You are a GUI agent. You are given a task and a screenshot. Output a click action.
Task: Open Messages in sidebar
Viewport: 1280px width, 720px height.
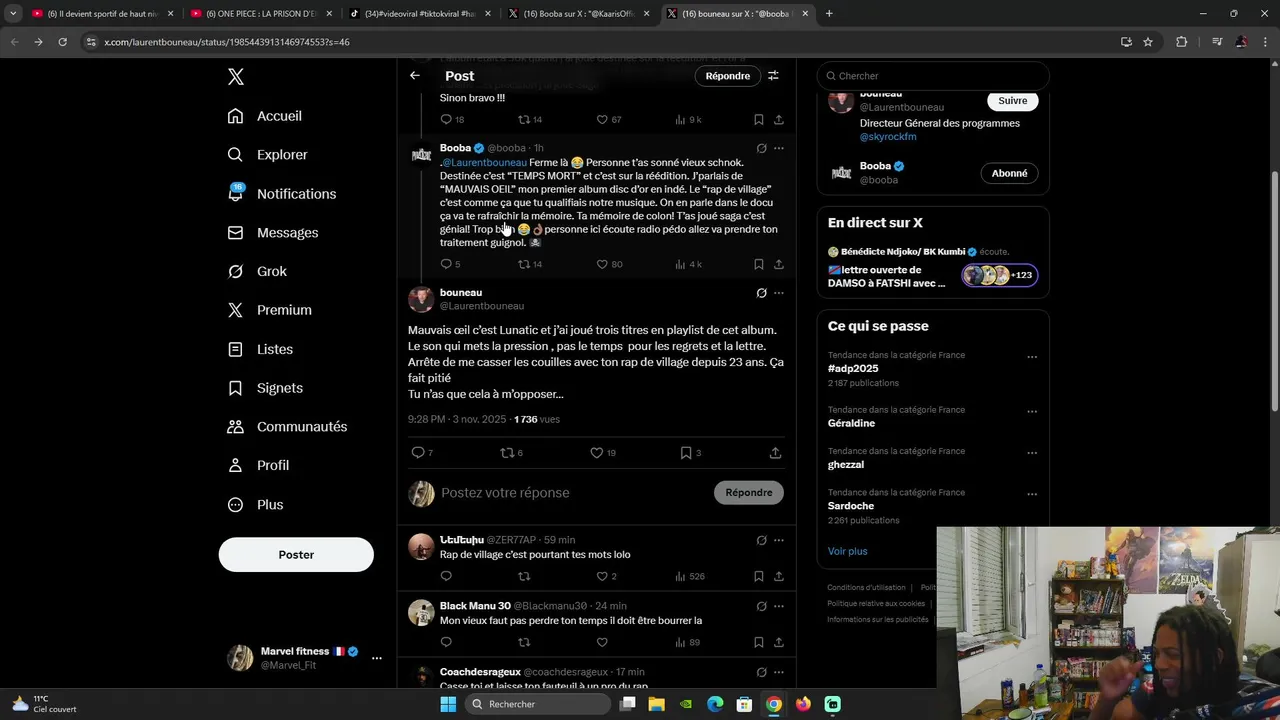(x=273, y=233)
